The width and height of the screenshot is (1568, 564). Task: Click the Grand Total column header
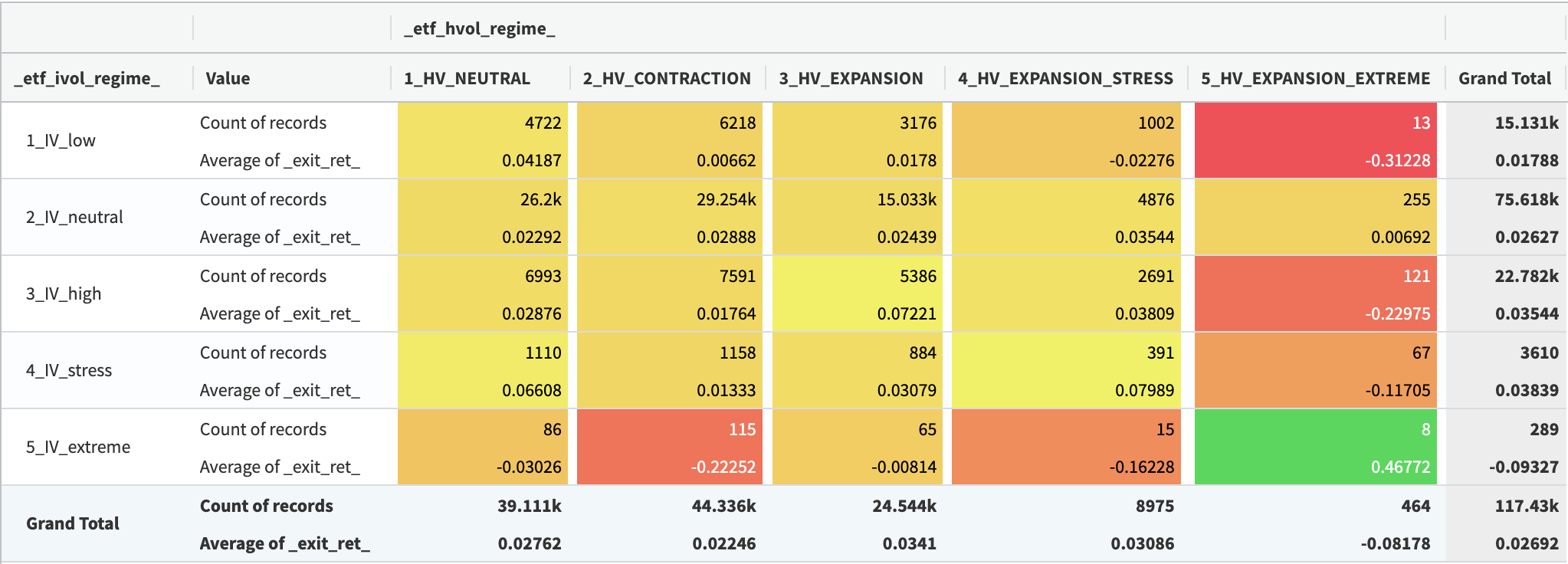click(x=1504, y=78)
